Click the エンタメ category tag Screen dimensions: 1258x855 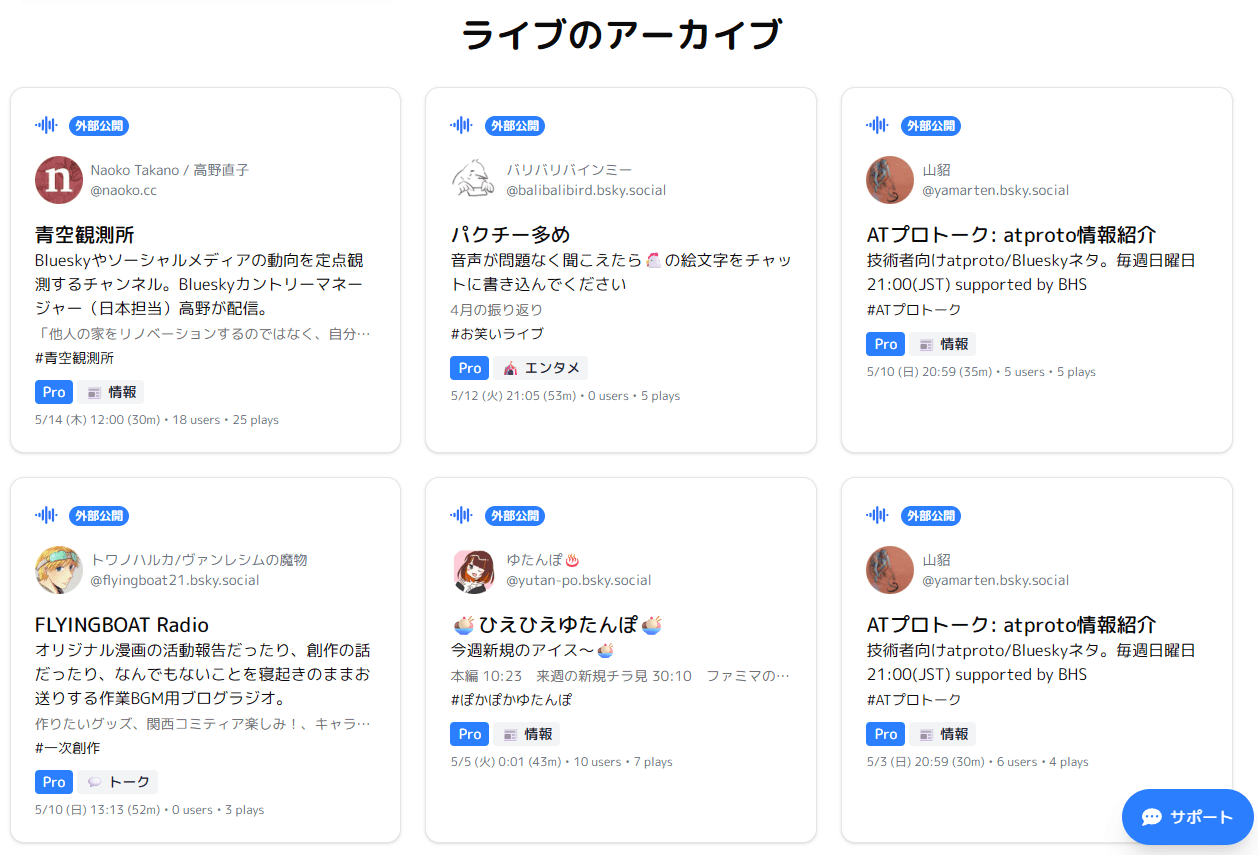541,368
